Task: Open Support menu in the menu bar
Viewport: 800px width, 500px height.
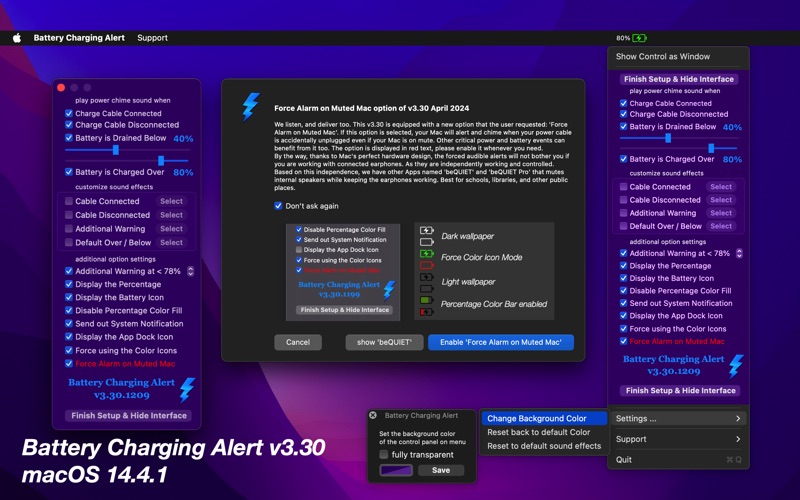Action: 153,38
